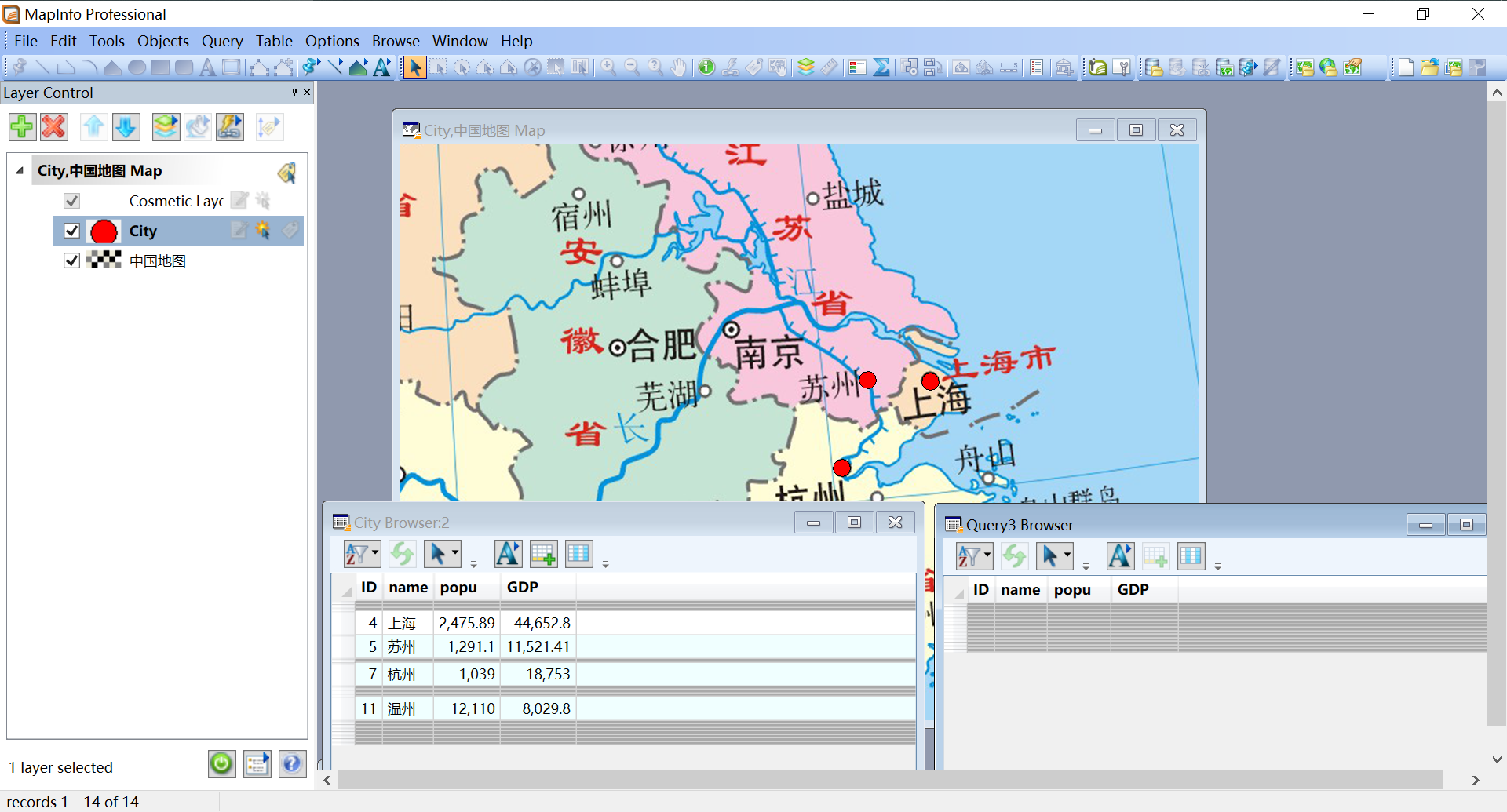Viewport: 1507px width, 812px height.
Task: Click the vertical scrollbar of the MDI workspace
Action: [1497, 414]
